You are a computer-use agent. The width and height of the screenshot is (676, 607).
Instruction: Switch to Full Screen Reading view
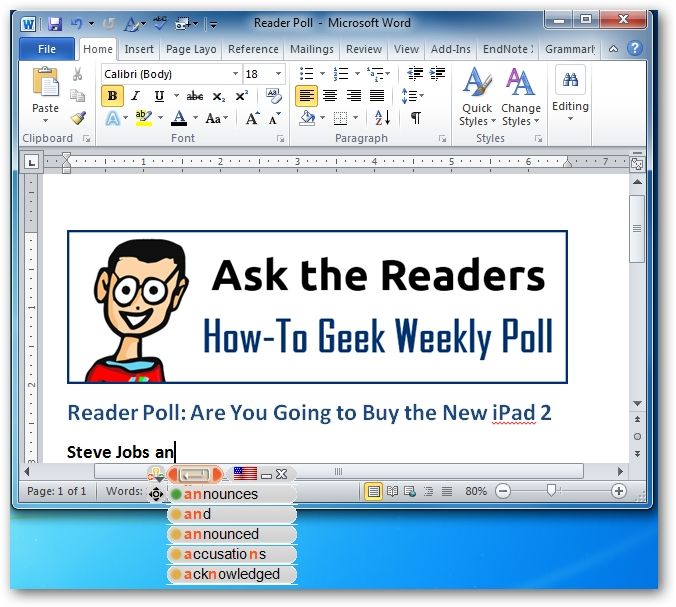click(x=392, y=491)
